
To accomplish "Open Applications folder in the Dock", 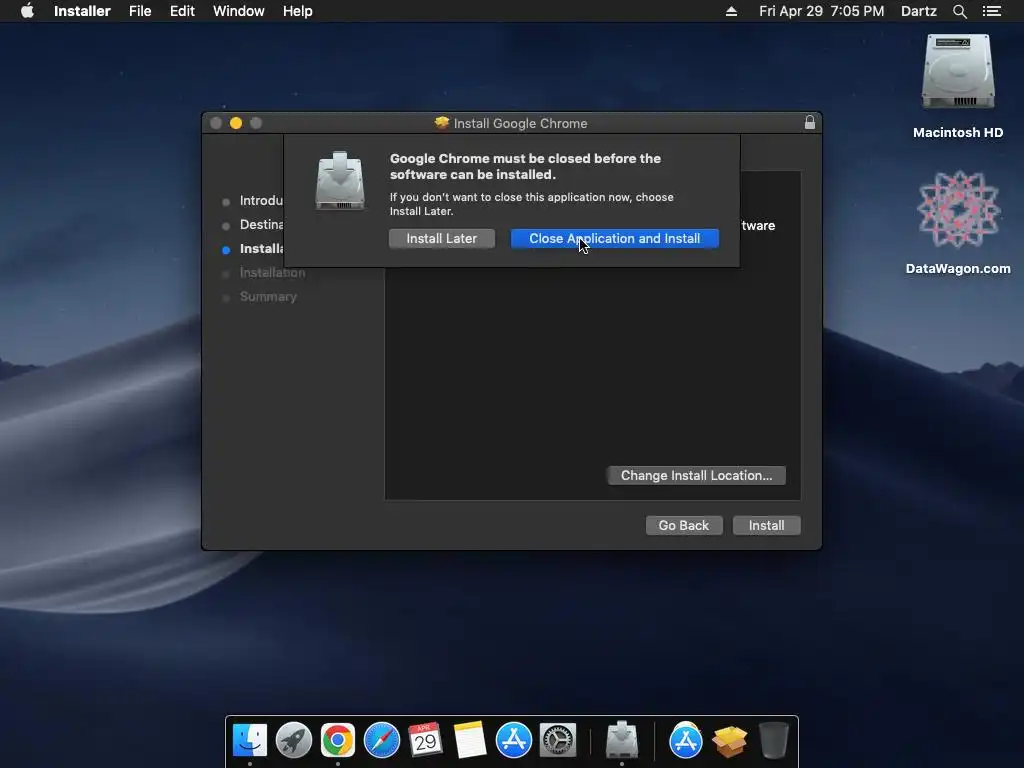I will (x=686, y=741).
